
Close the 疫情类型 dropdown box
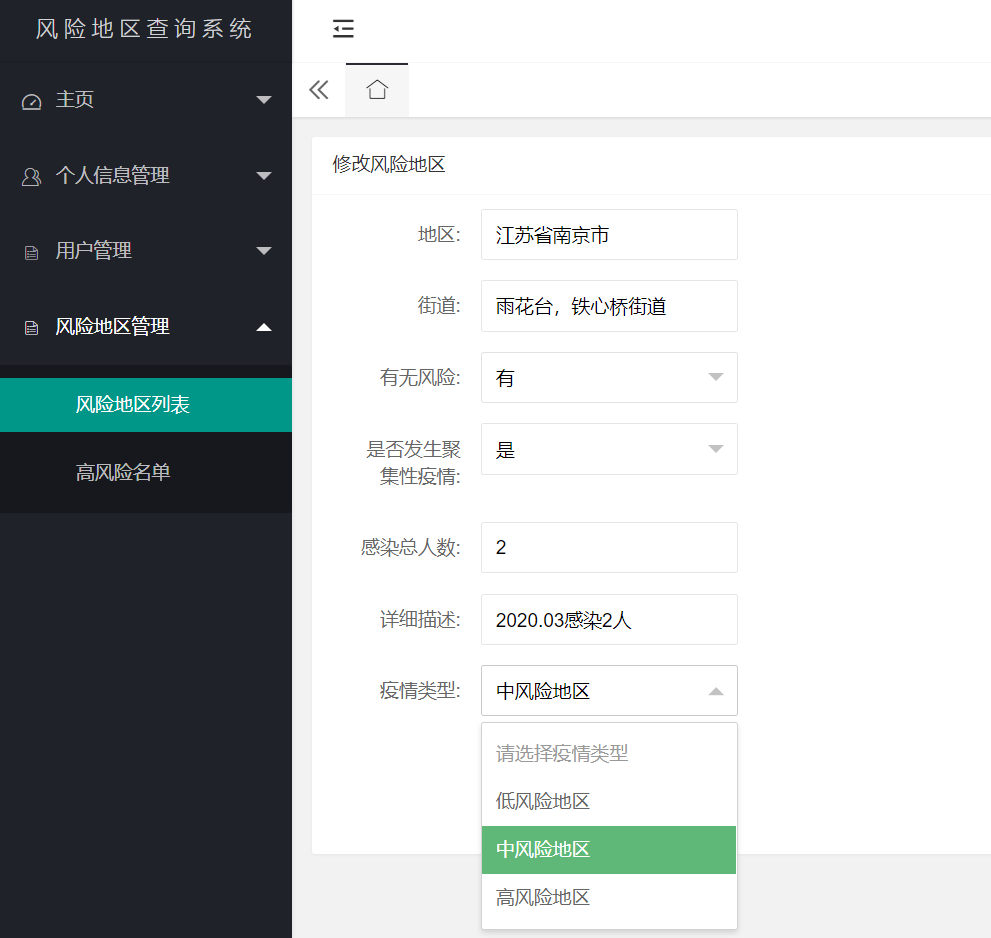click(x=609, y=690)
